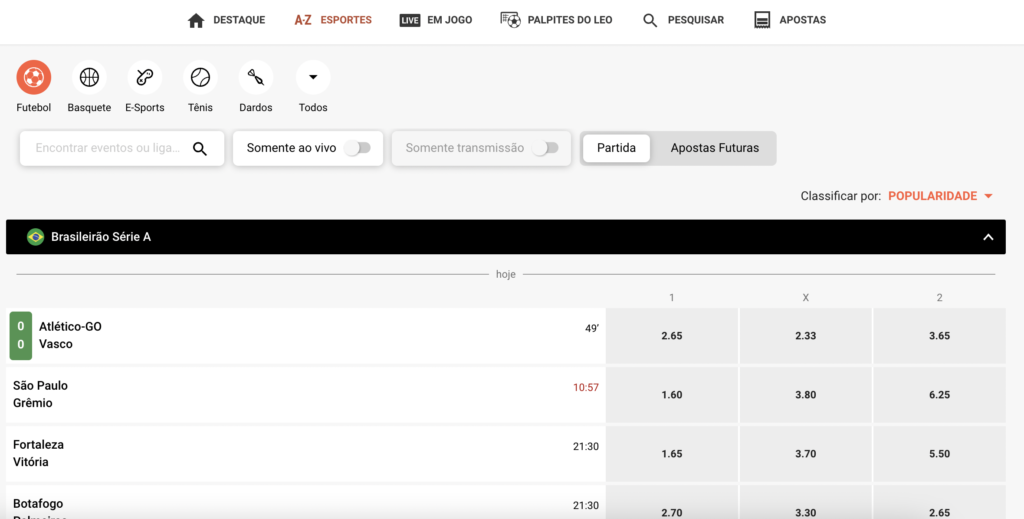Click the Encontrar eventos search field
Viewport: 1024px width, 519px height.
[108, 148]
